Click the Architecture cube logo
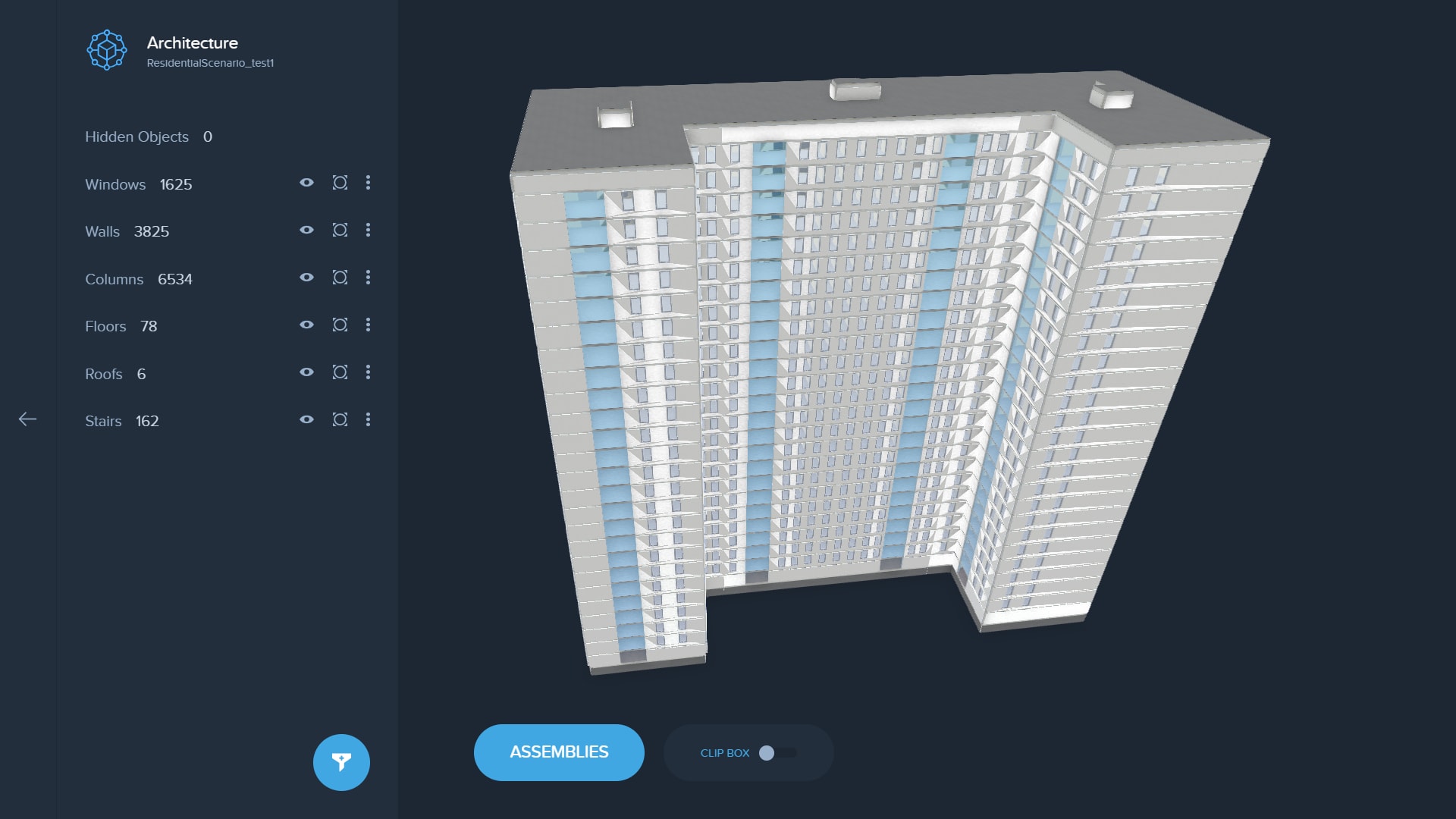Image resolution: width=1456 pixels, height=819 pixels. tap(107, 50)
